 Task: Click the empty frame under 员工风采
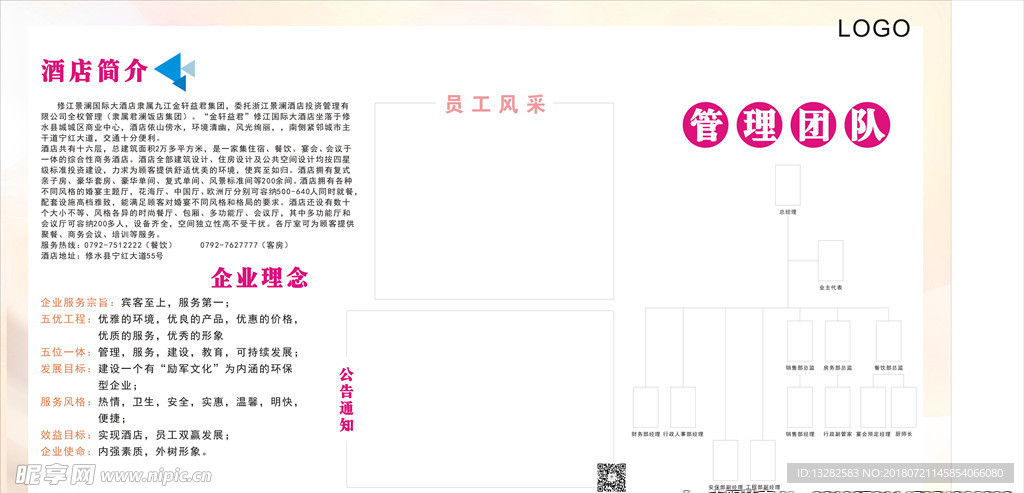494,201
